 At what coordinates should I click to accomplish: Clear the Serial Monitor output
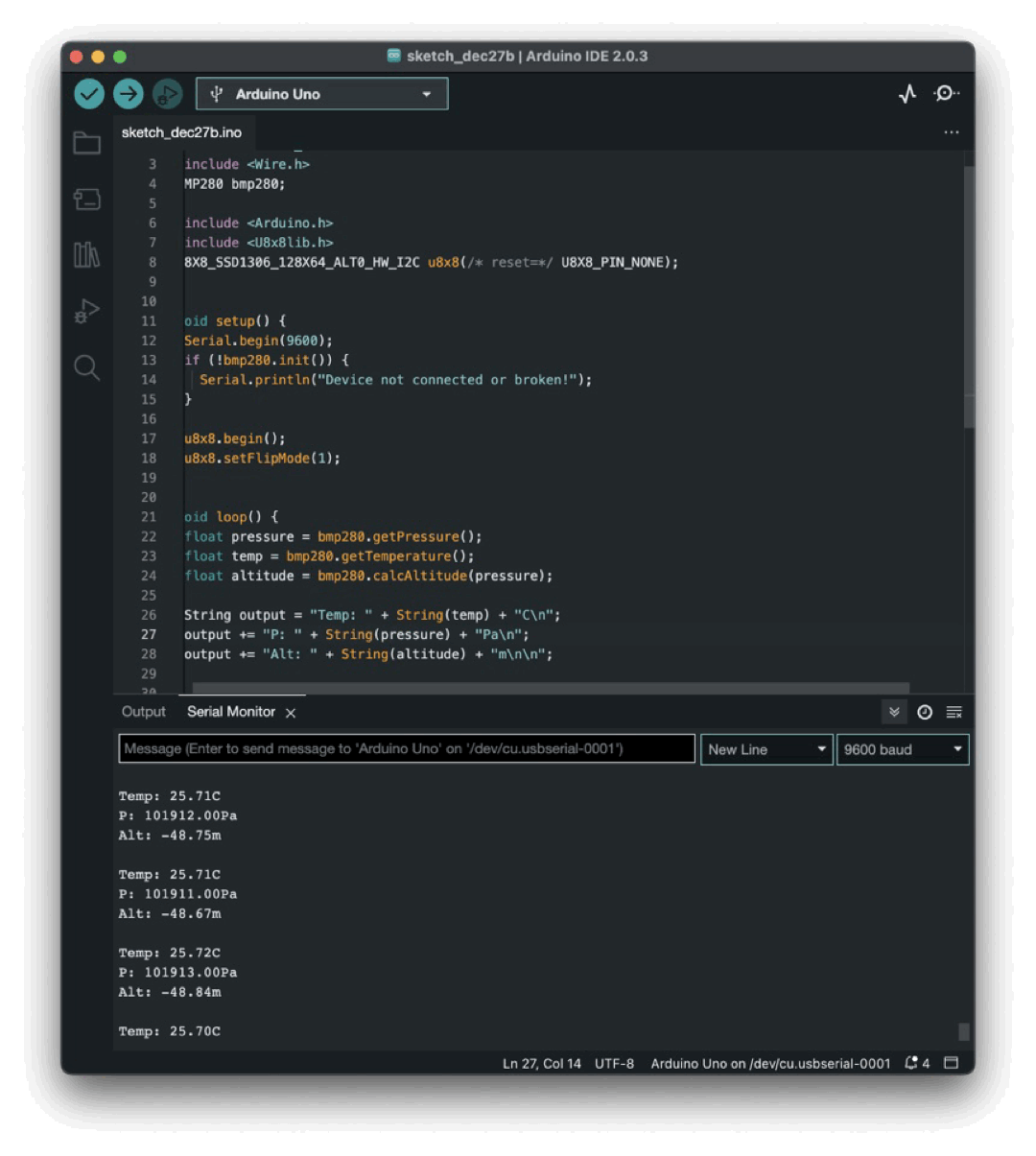coord(954,712)
